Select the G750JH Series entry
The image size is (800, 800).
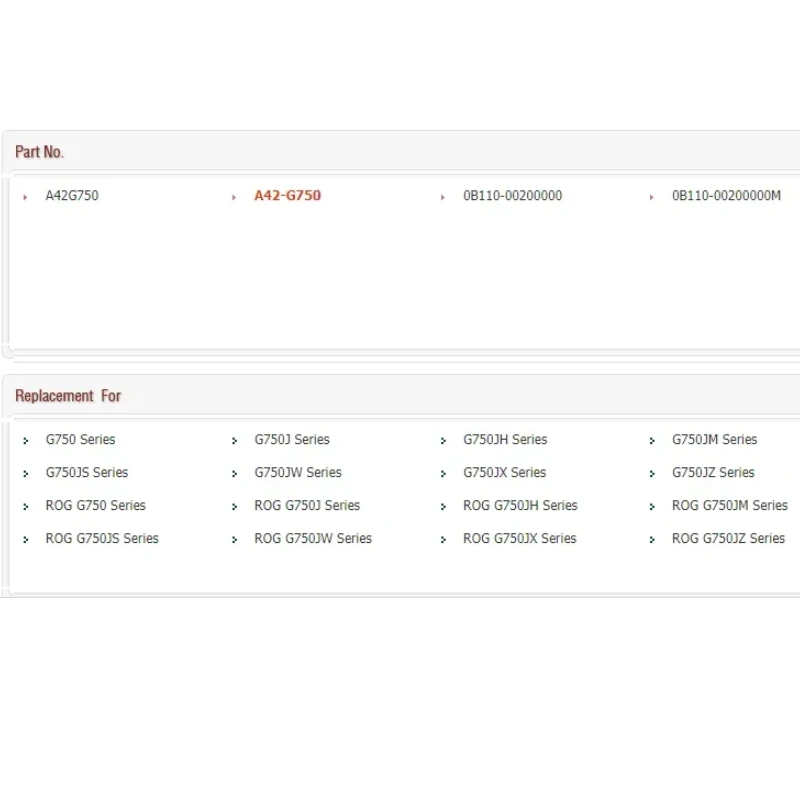click(505, 440)
